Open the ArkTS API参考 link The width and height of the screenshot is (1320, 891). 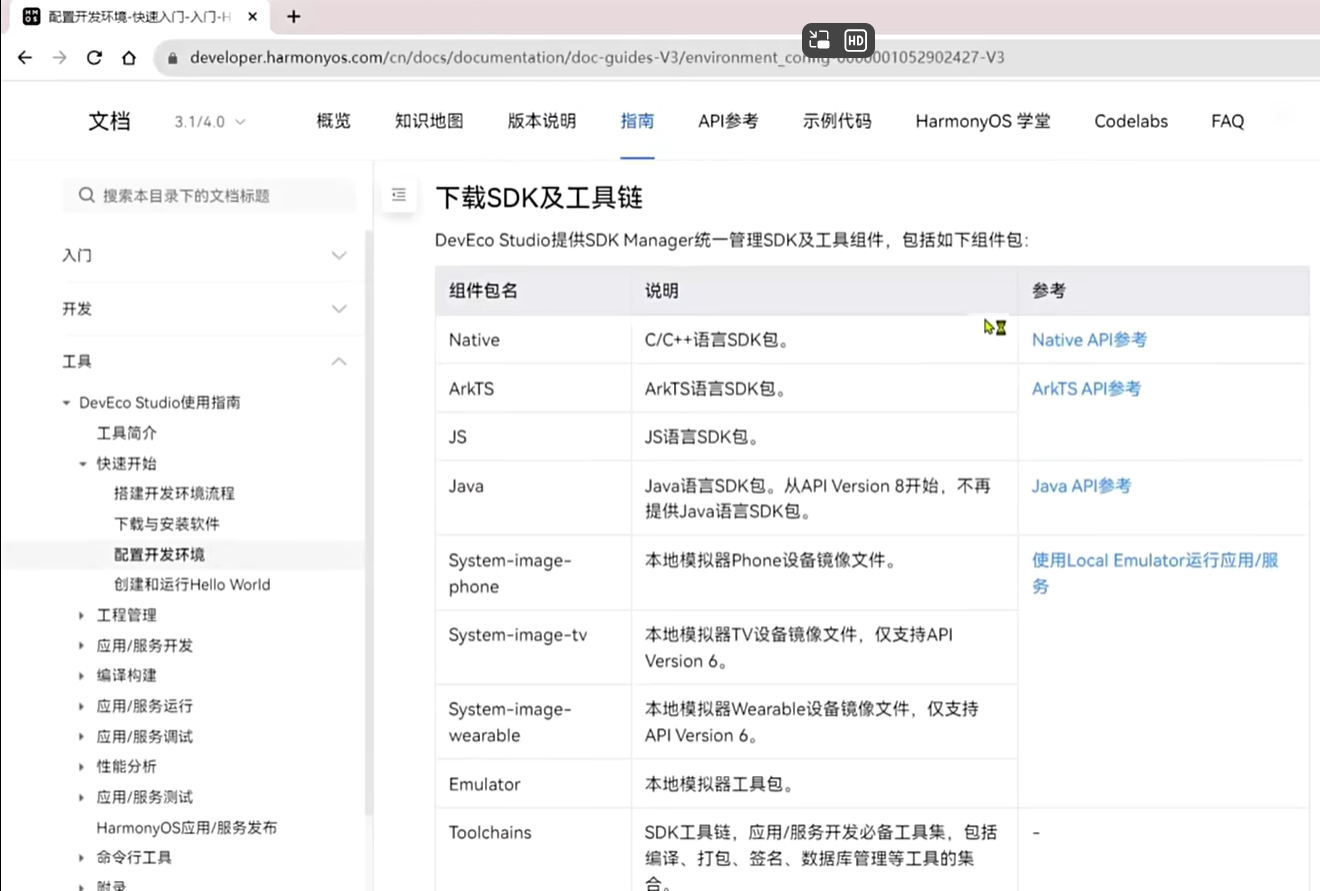pyautogui.click(x=1086, y=389)
